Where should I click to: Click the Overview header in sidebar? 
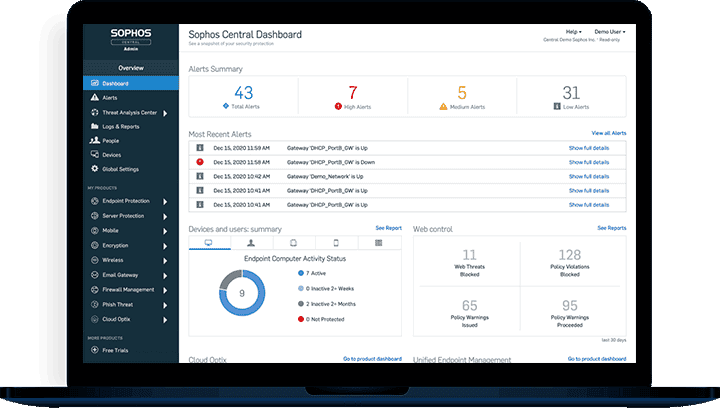click(x=131, y=68)
